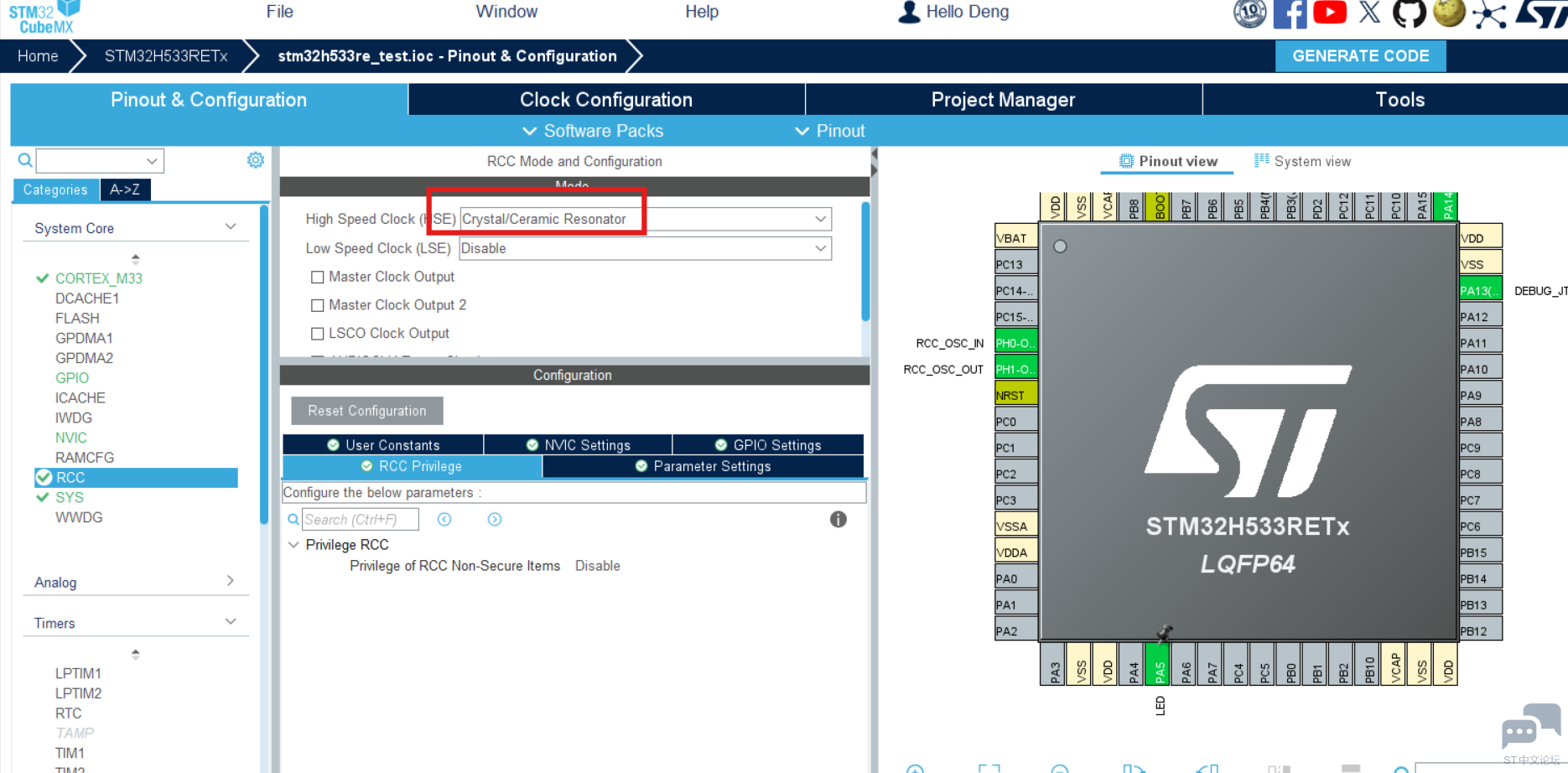Click the ST community network icon
Image resolution: width=1568 pixels, height=773 pixels.
coord(1489,14)
